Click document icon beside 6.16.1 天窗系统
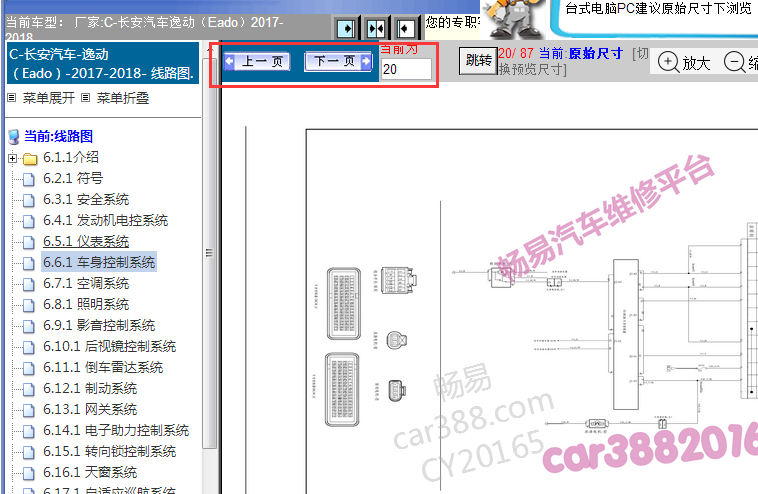Screen dimensions: 758x494 pyautogui.click(x=29, y=473)
